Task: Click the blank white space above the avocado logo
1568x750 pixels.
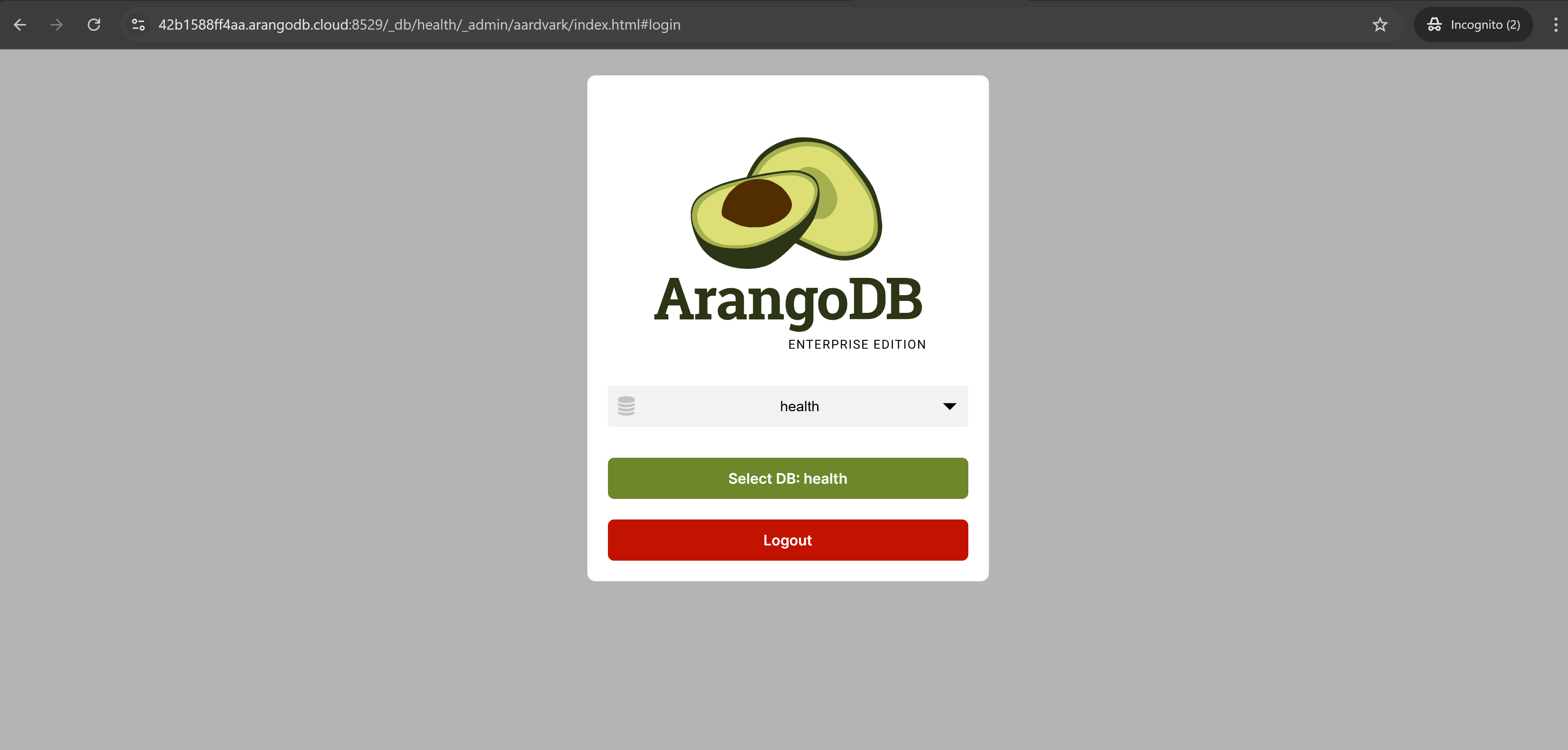Action: click(787, 103)
